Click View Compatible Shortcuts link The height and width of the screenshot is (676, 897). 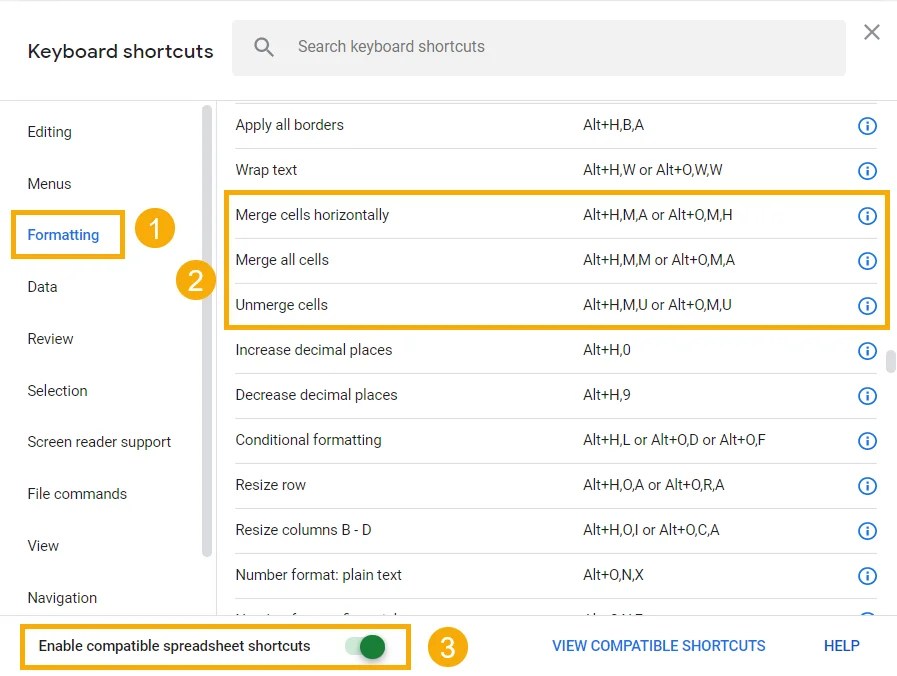click(659, 646)
